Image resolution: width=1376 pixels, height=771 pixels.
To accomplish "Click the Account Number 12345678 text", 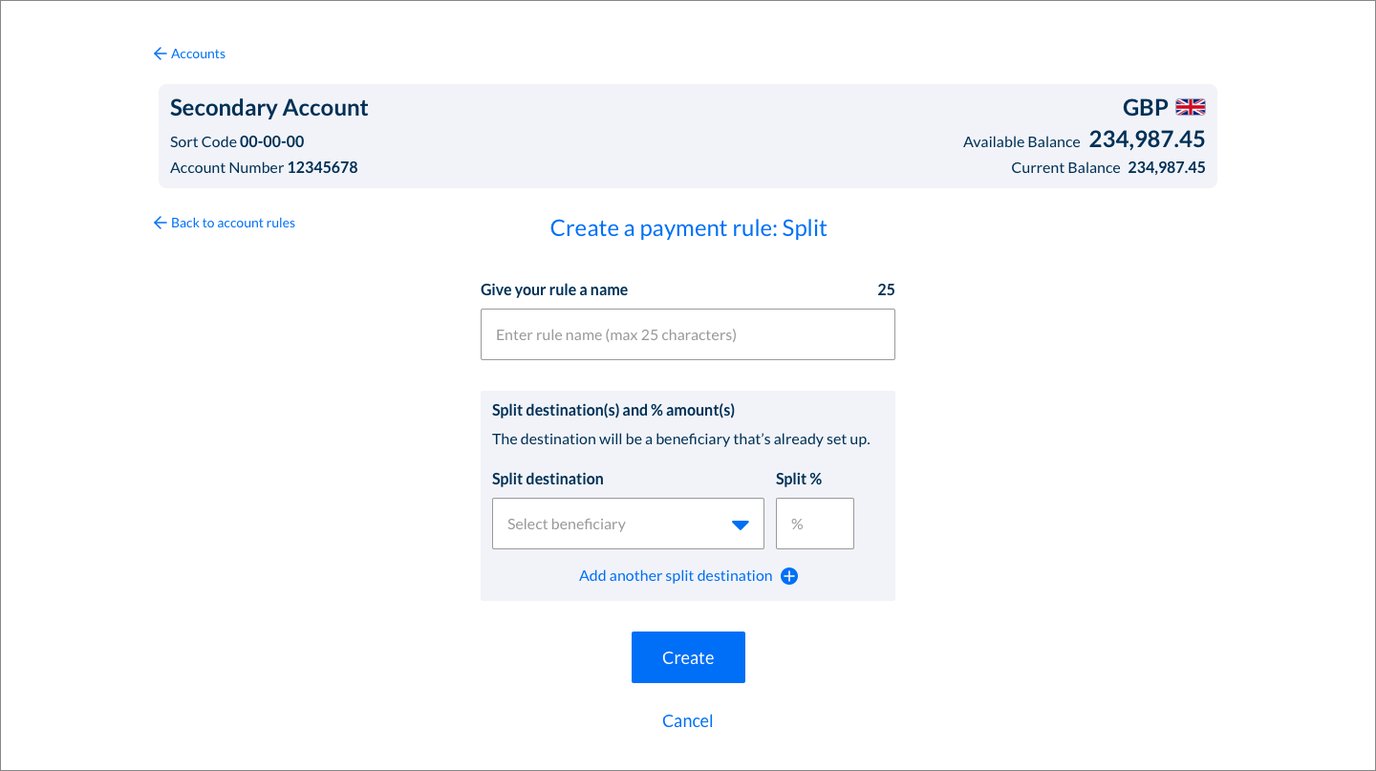I will click(263, 167).
